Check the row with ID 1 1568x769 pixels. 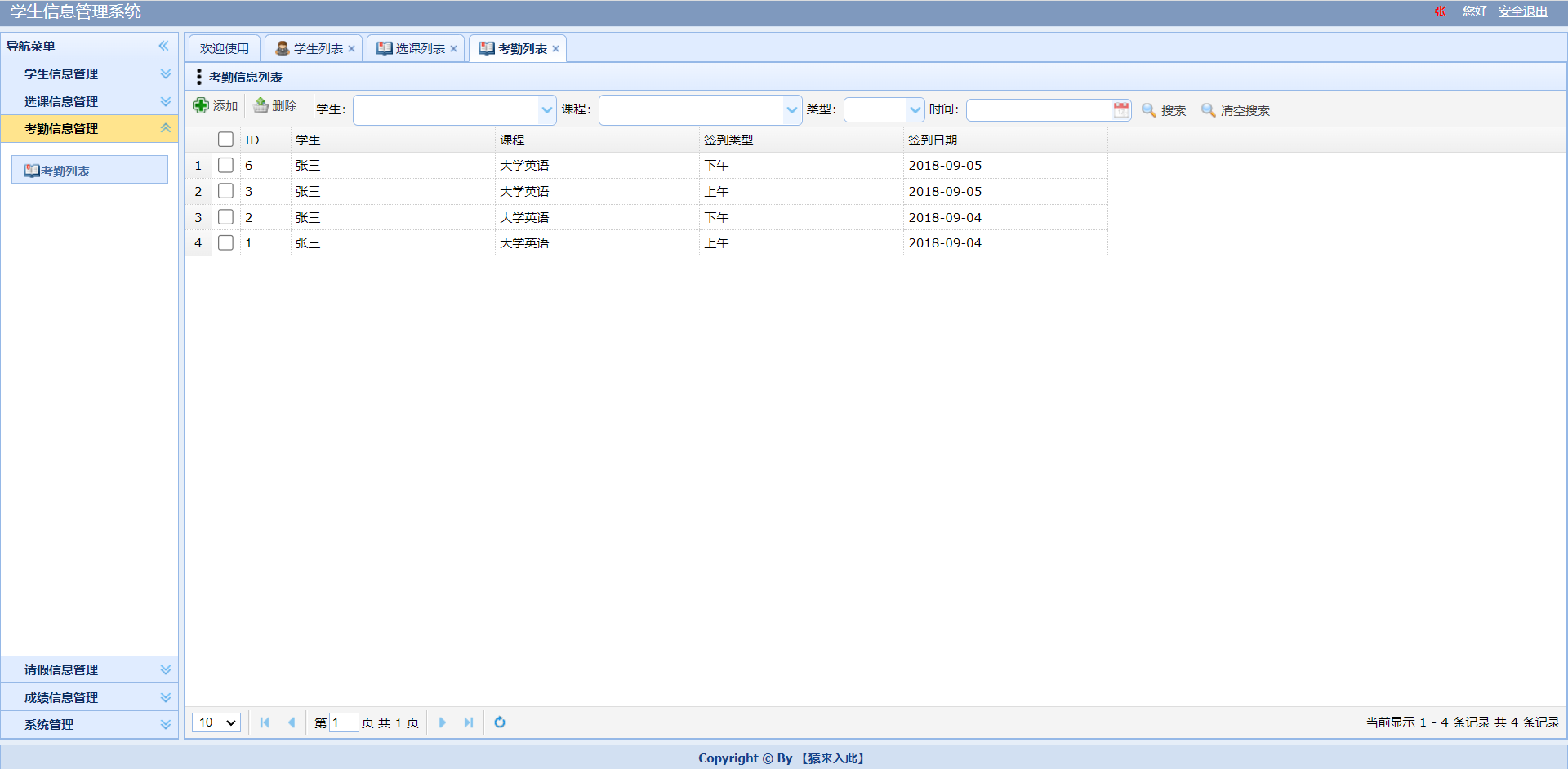coord(226,242)
